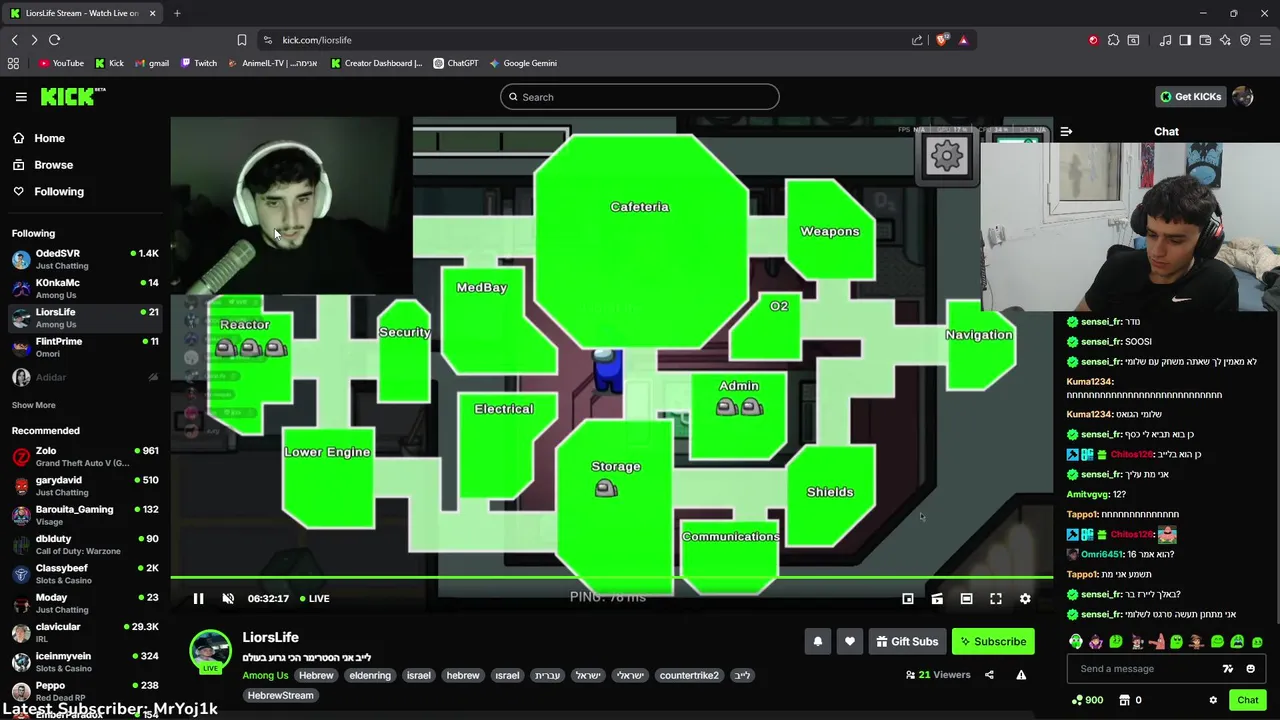Click the 900 channel points balance
The width and height of the screenshot is (1280, 720).
tap(1086, 700)
